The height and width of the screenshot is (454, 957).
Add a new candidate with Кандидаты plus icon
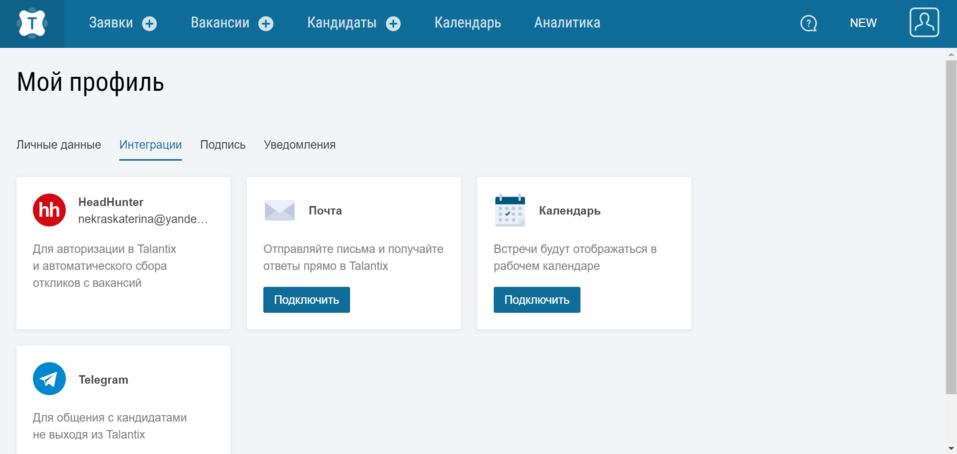tap(394, 24)
